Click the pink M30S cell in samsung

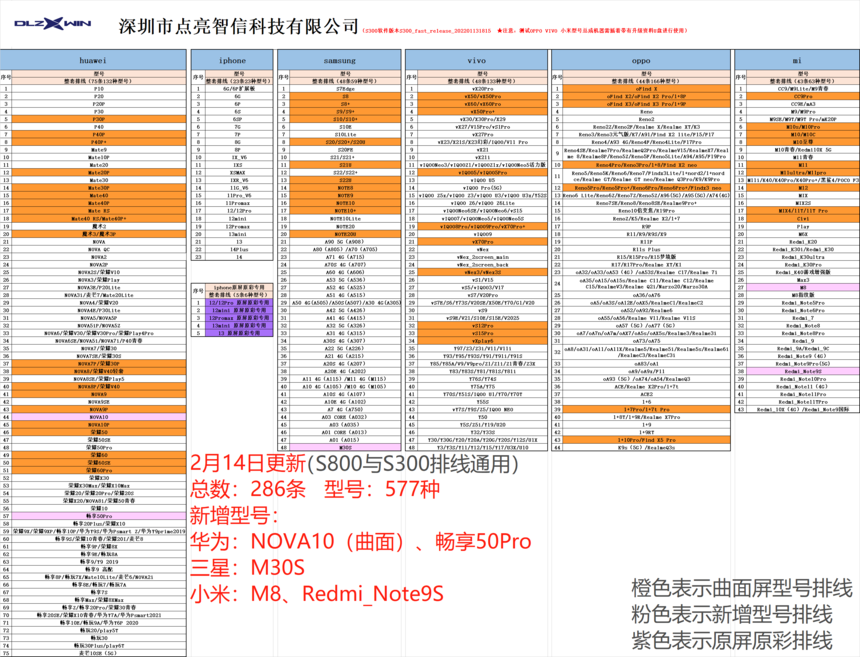pyautogui.click(x=344, y=446)
